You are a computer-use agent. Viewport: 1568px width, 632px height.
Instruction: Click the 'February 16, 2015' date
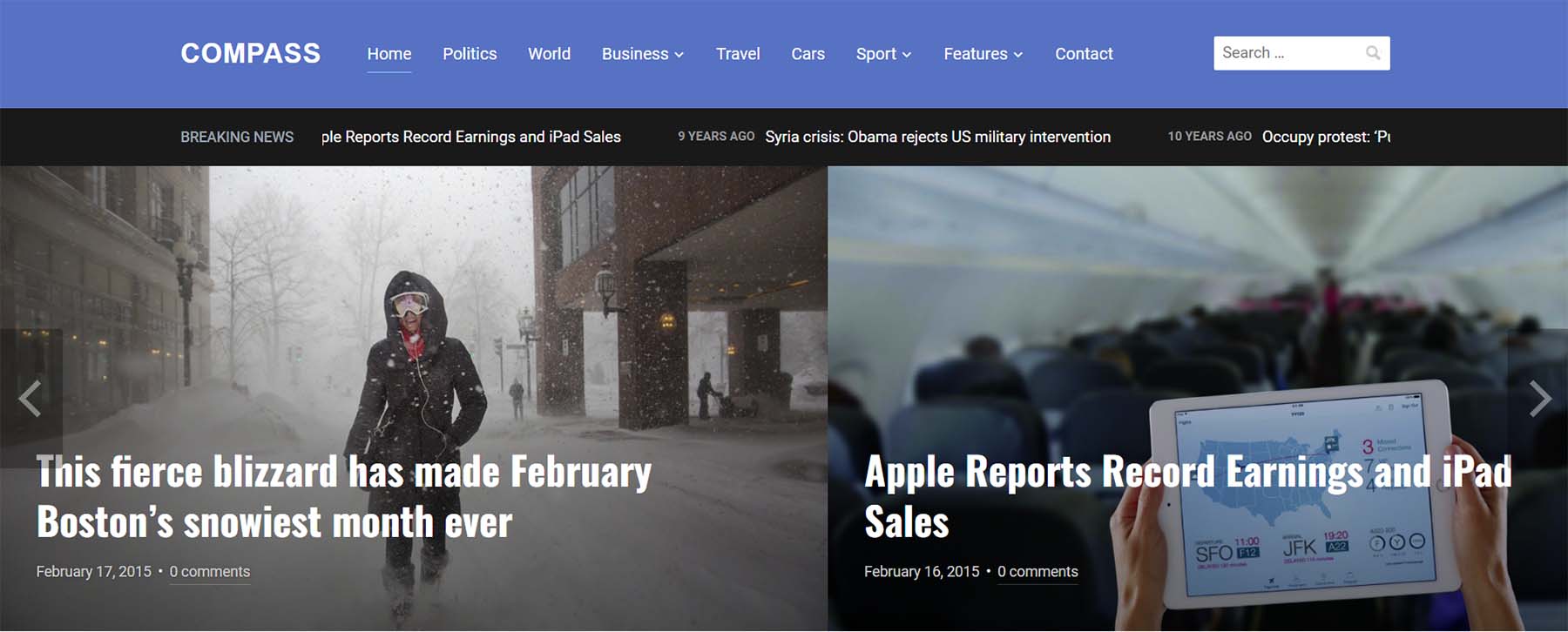click(922, 572)
